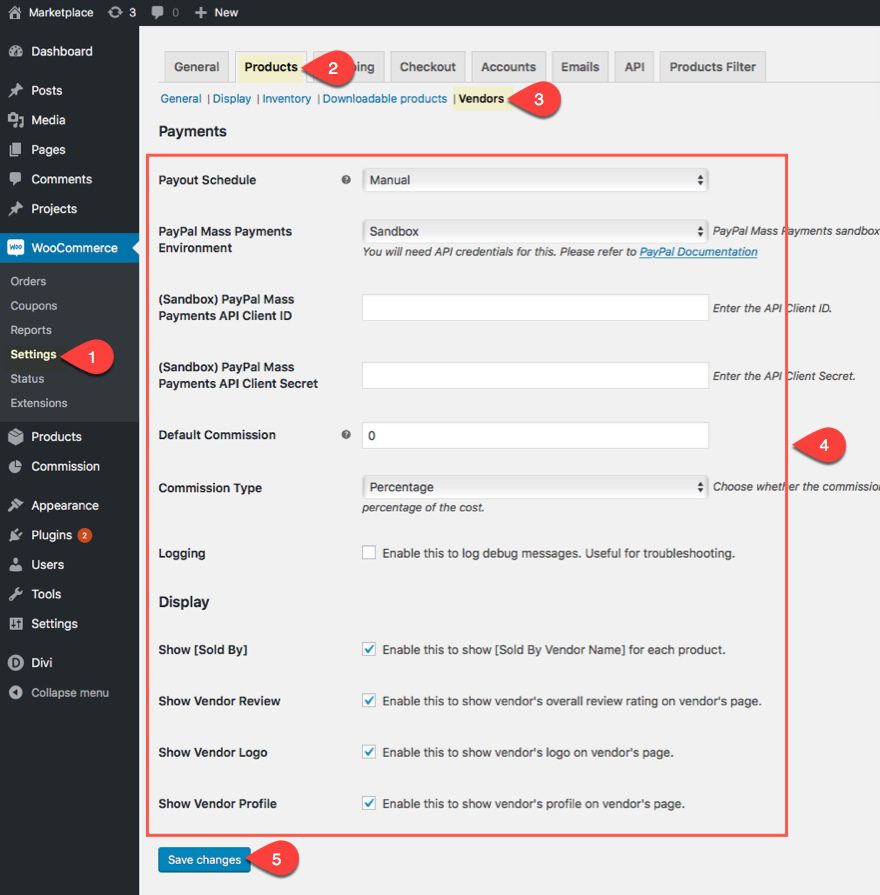
Task: Click the updates icon in admin bar
Action: (x=116, y=13)
